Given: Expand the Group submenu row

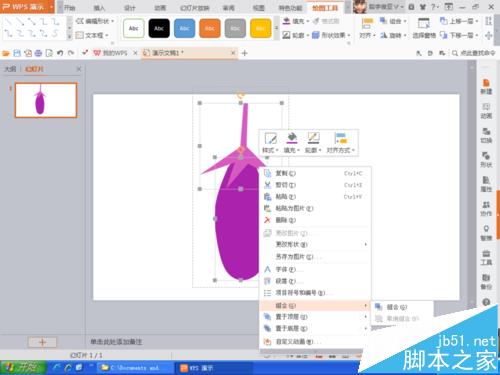Looking at the screenshot, I should pyautogui.click(x=315, y=305).
